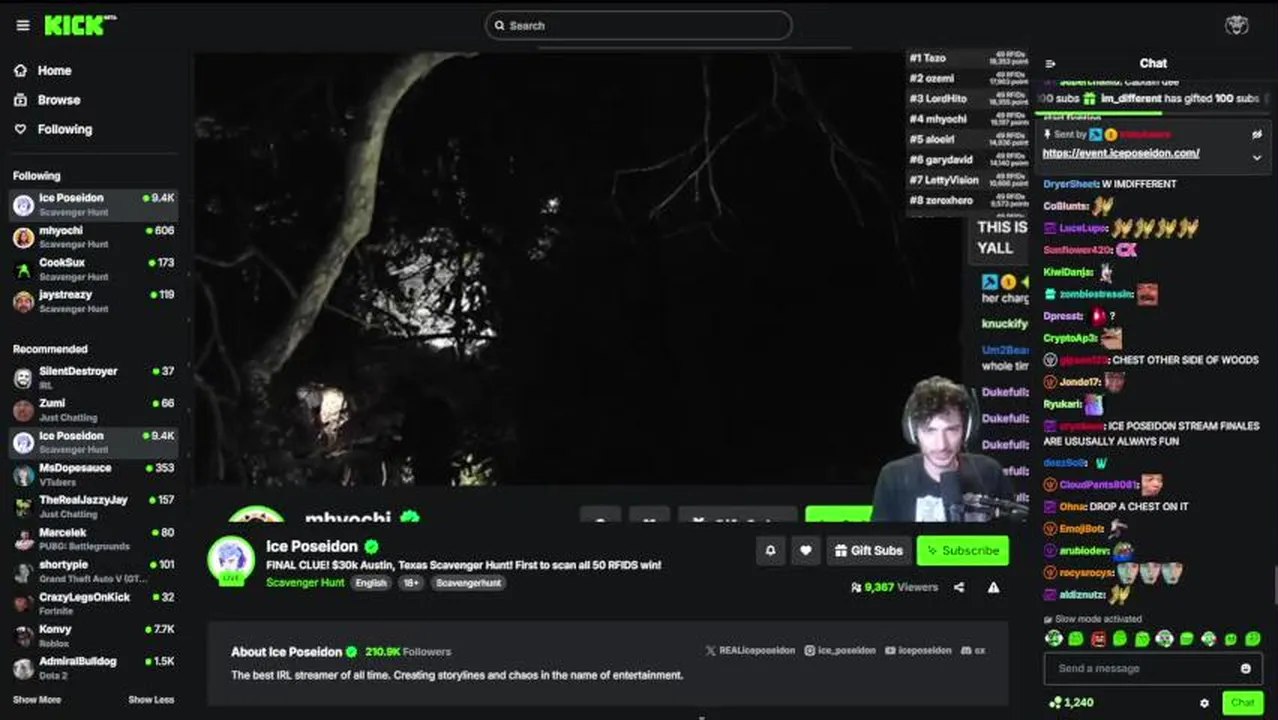Open Discord cx link
This screenshot has height=720, width=1278.
973,650
